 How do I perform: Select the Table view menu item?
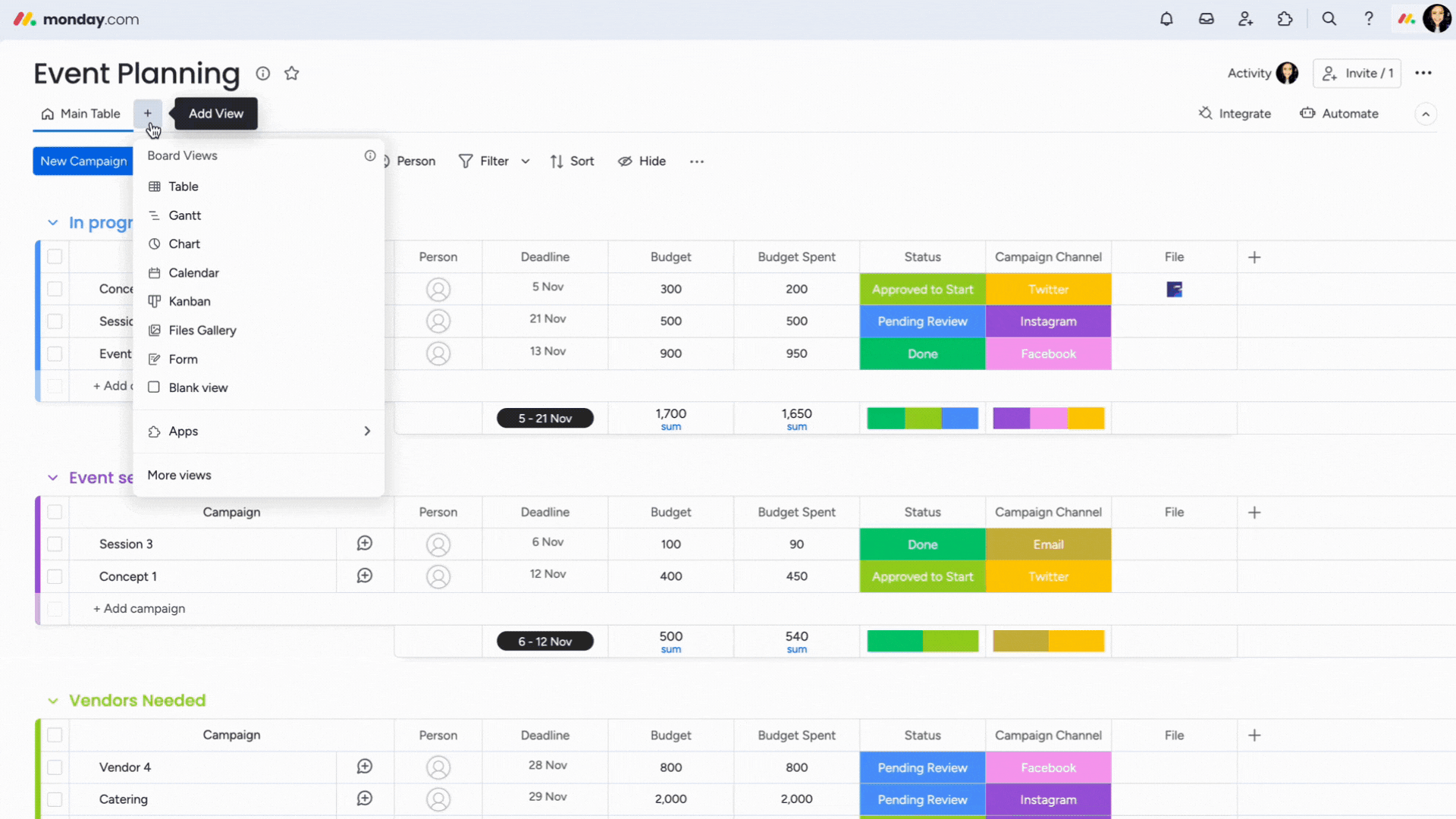[x=183, y=186]
